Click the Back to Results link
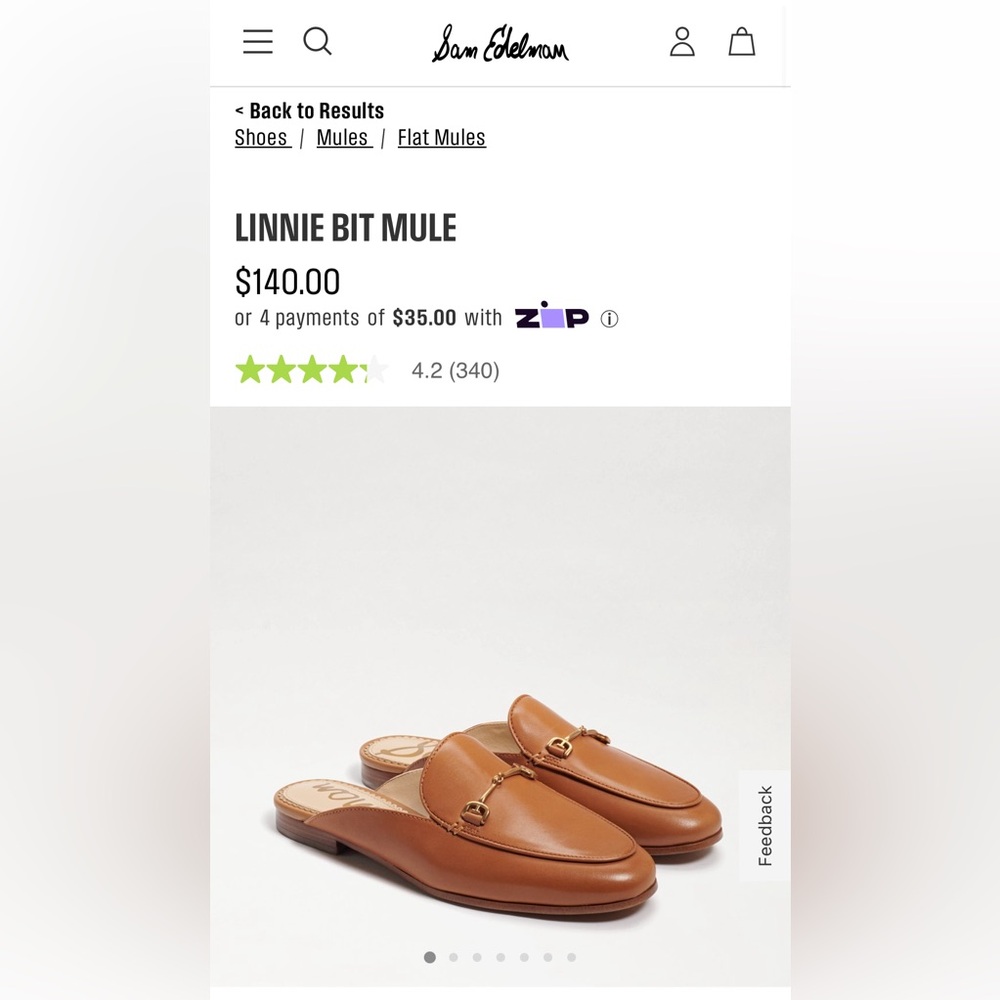Viewport: 1000px width, 1000px height. (310, 110)
